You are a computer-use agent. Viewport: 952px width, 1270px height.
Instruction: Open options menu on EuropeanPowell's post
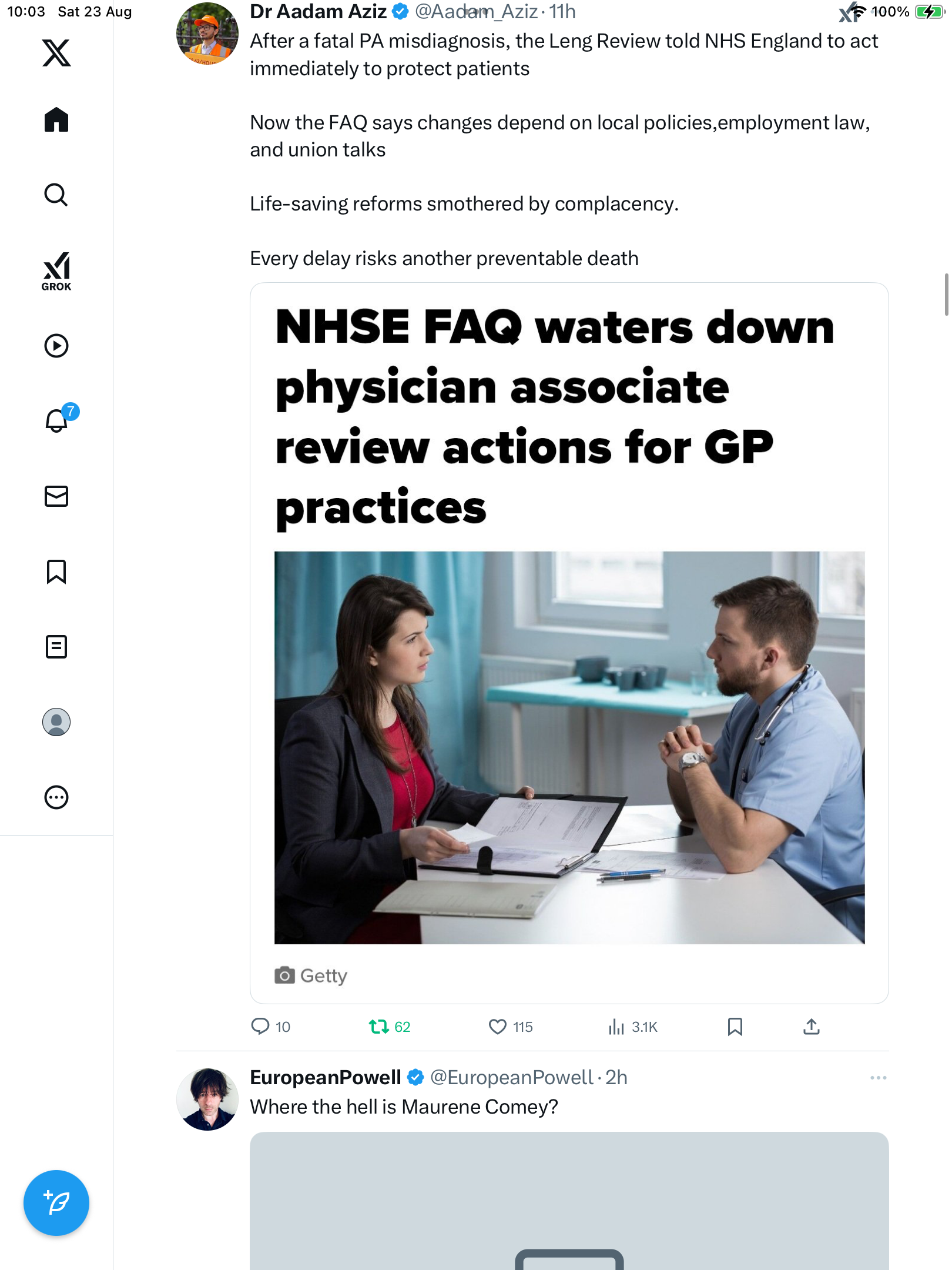click(x=878, y=1078)
